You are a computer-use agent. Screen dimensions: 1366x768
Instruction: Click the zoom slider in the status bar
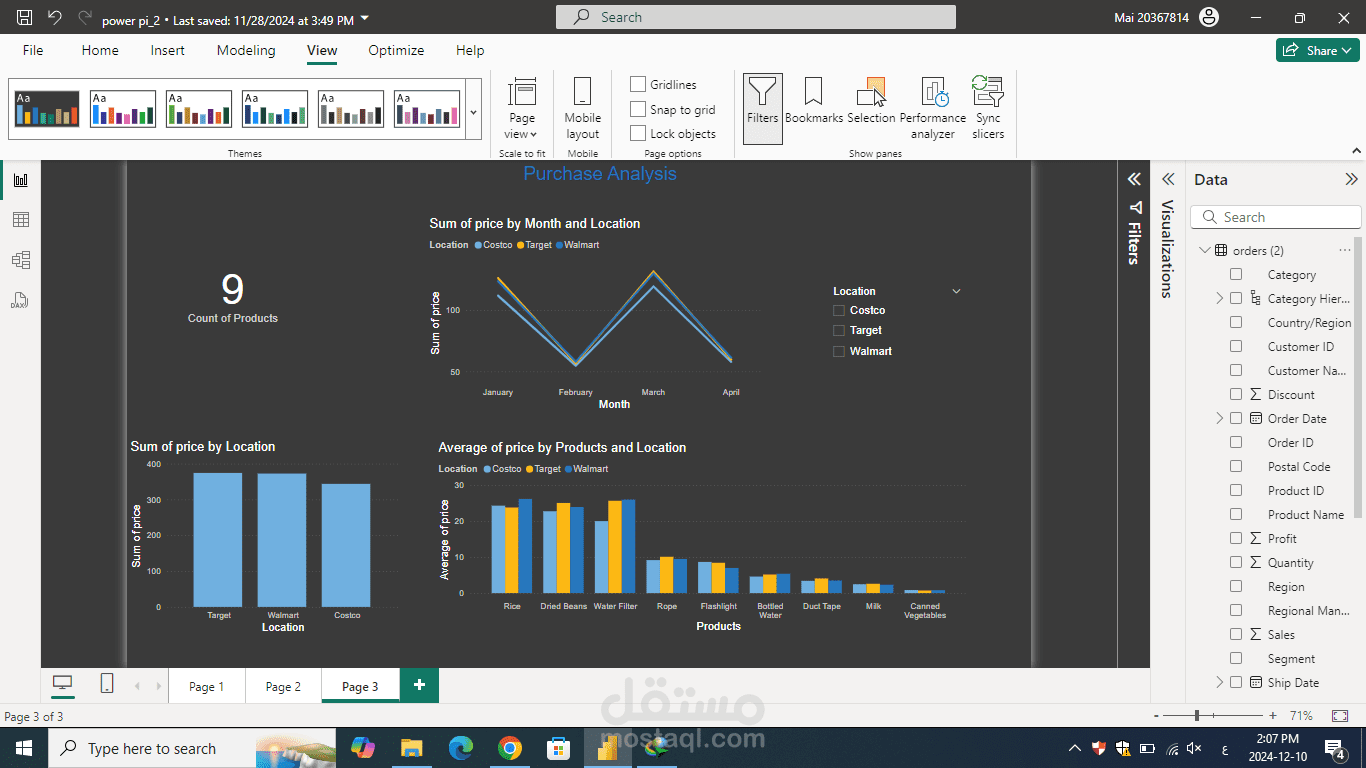click(1197, 716)
